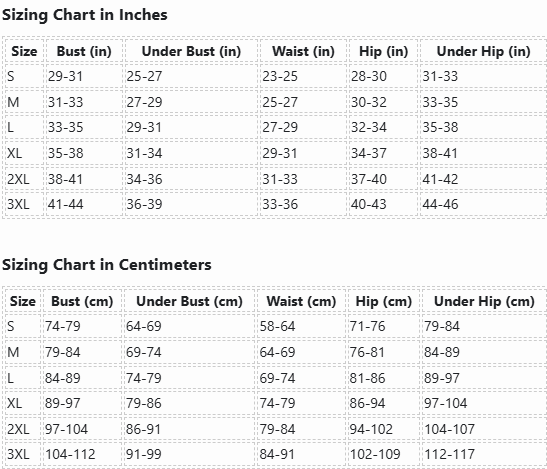
Task: Select the Bust (in) column header
Action: pyautogui.click(x=84, y=51)
